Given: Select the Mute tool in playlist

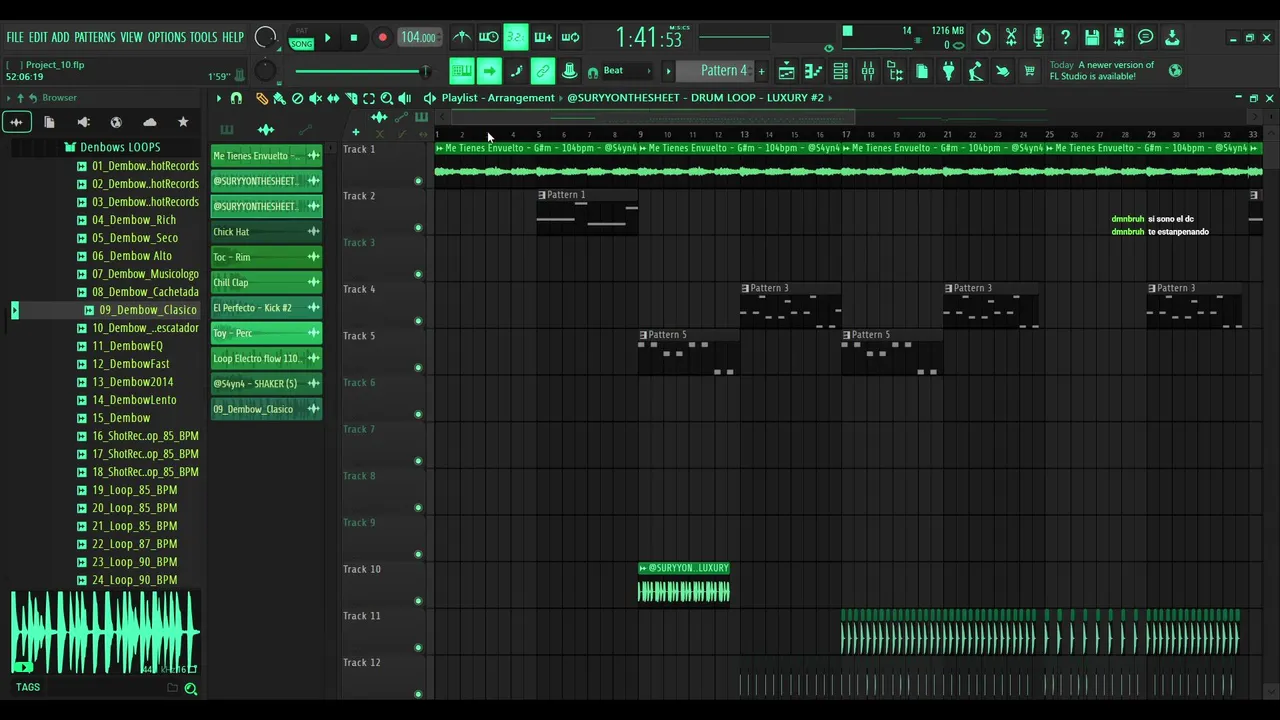Looking at the screenshot, I should pos(316,98).
